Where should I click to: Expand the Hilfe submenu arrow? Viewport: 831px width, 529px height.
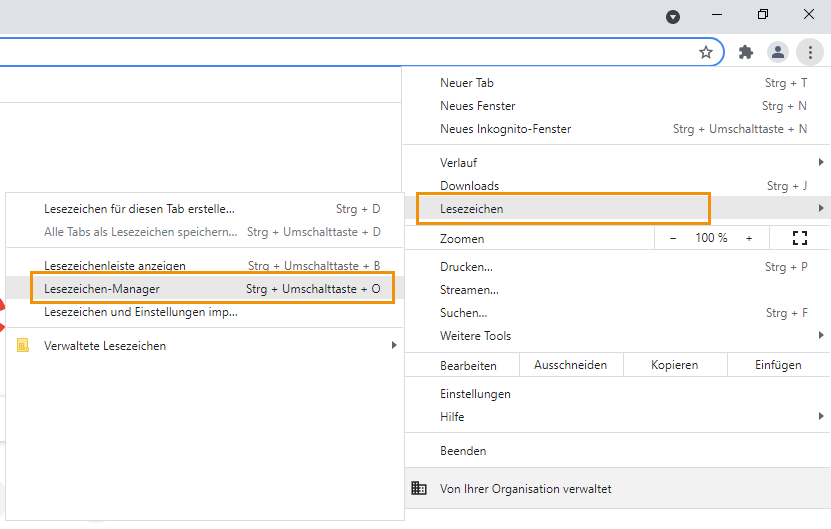click(x=821, y=417)
